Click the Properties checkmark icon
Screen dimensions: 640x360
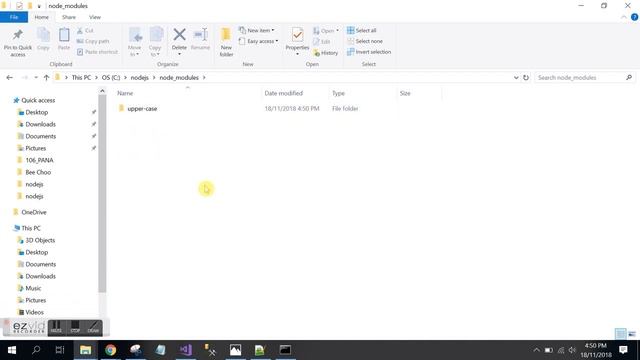[x=298, y=35]
